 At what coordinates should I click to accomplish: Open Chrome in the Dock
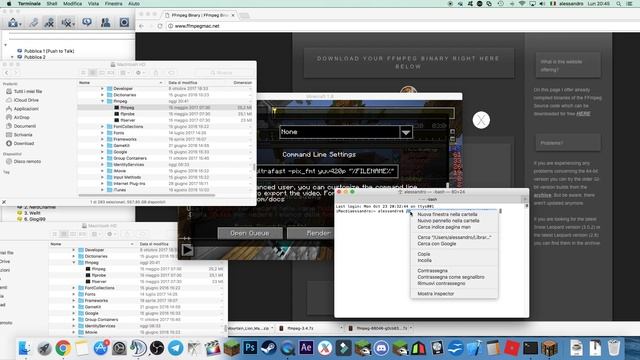(x=63, y=348)
